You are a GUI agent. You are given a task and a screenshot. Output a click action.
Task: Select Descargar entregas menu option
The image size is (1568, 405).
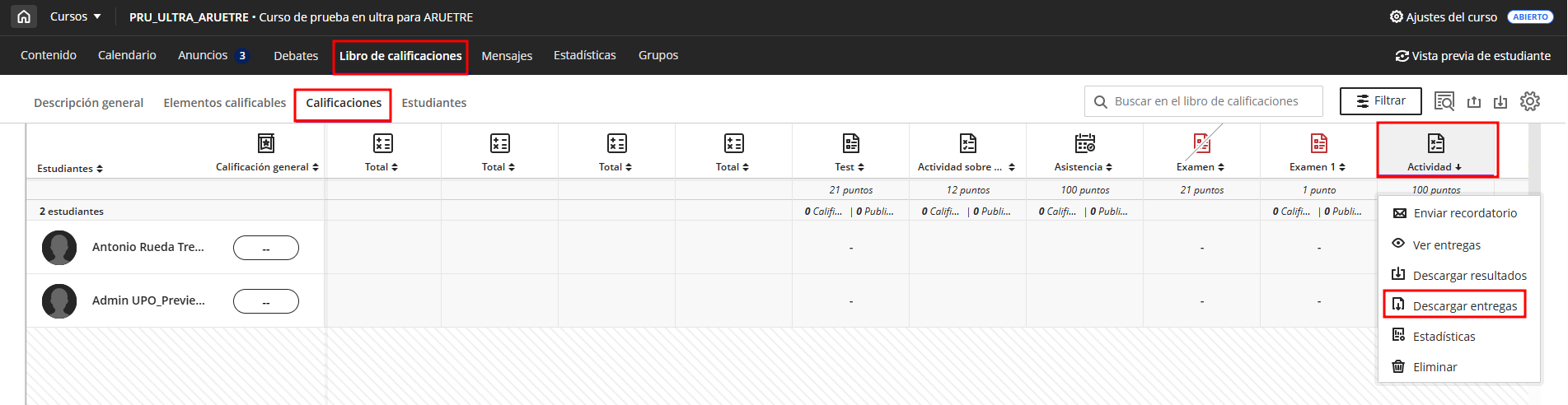pyautogui.click(x=1464, y=306)
